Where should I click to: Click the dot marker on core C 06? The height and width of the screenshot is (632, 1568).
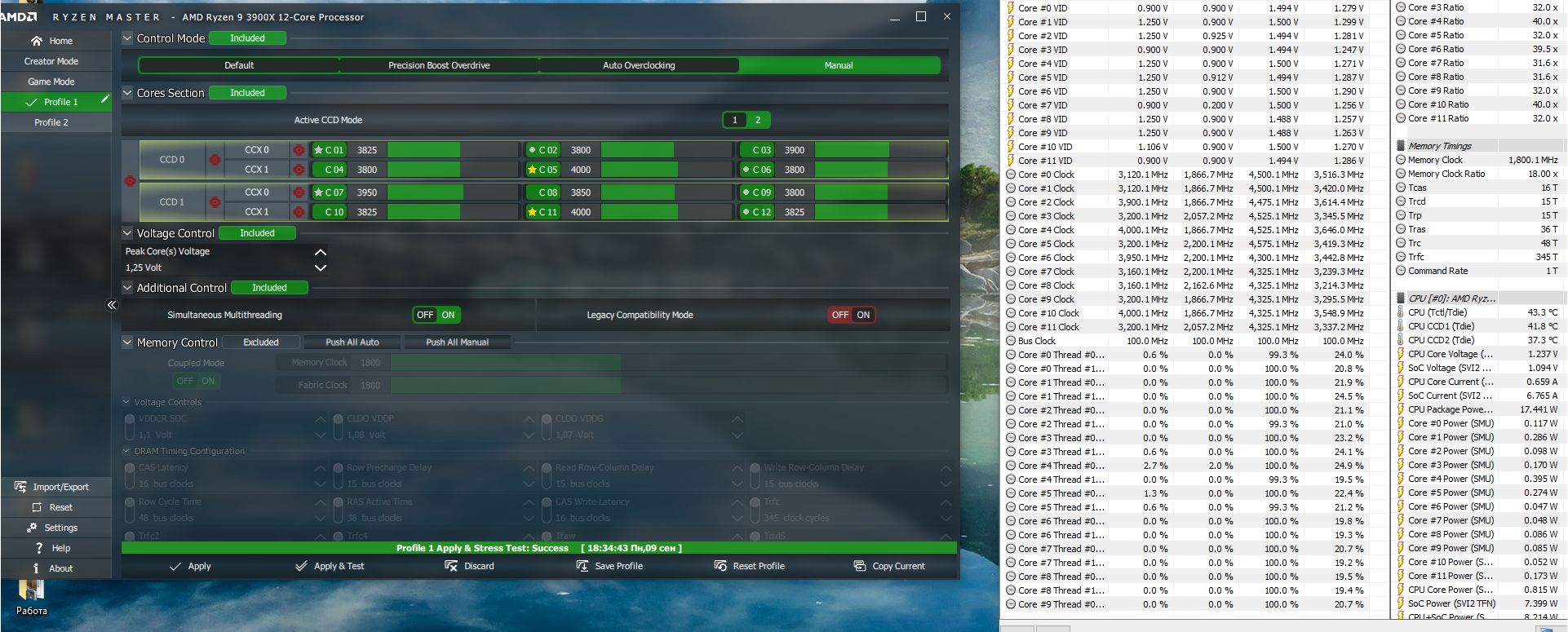[x=746, y=170]
